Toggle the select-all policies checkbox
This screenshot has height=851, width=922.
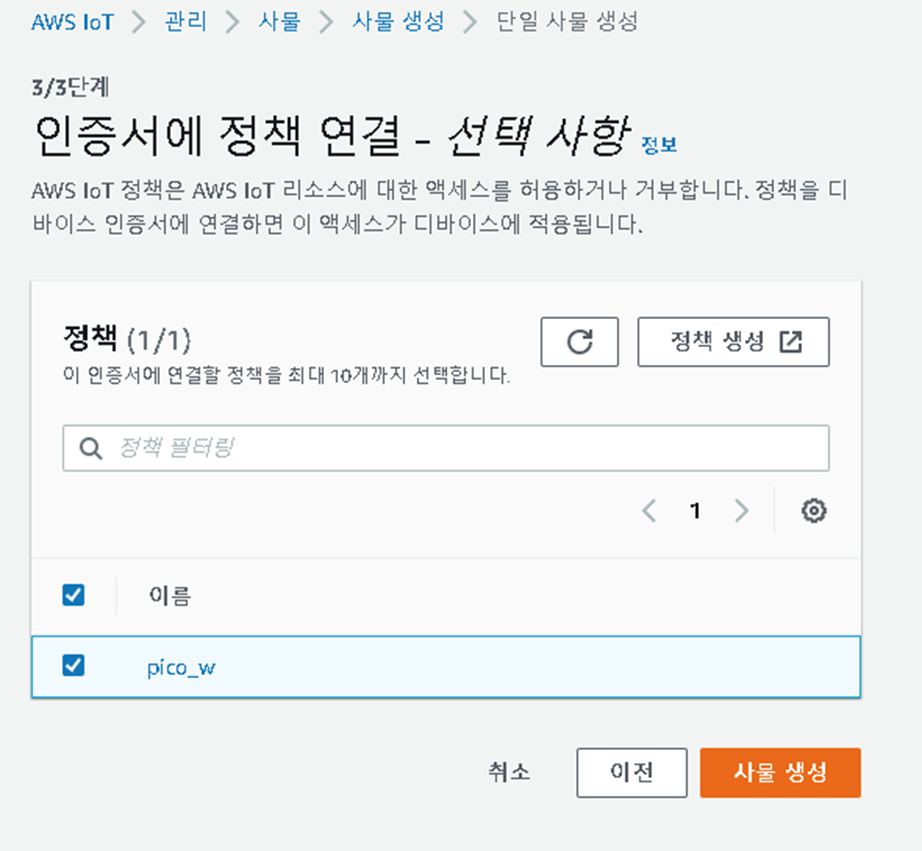(74, 595)
